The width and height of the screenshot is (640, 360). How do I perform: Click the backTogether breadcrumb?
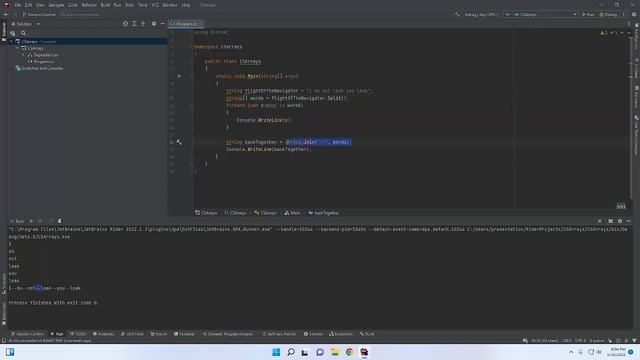point(323,213)
